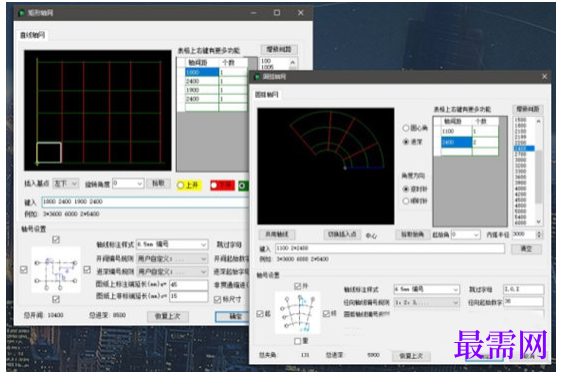Select highlighted 2400 cell in arc grid table

pos(456,143)
